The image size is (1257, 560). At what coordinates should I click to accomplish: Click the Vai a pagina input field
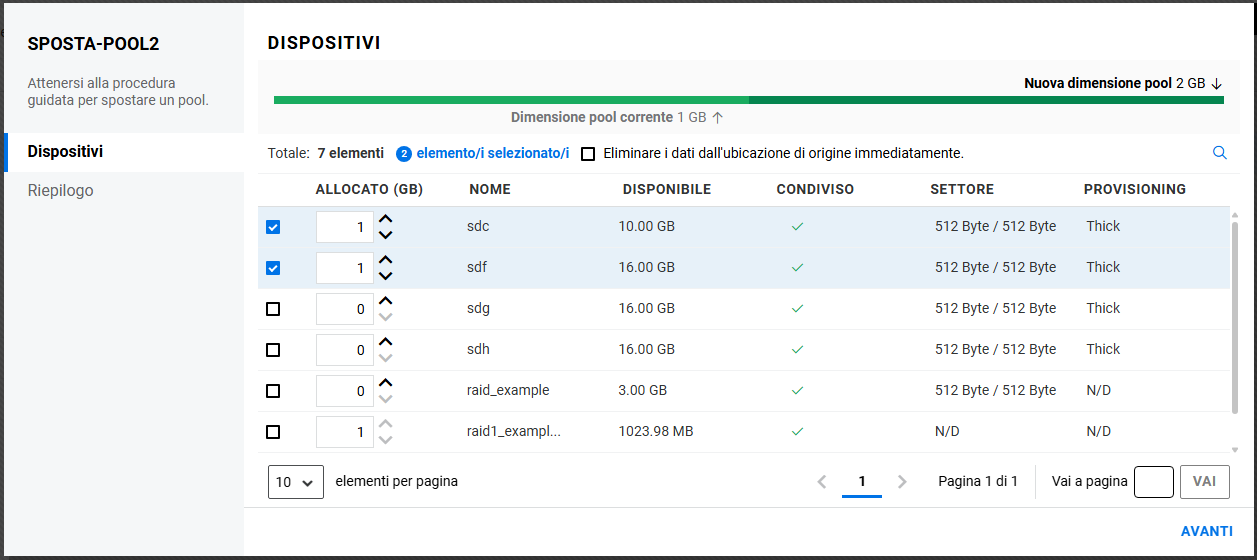click(x=1154, y=482)
